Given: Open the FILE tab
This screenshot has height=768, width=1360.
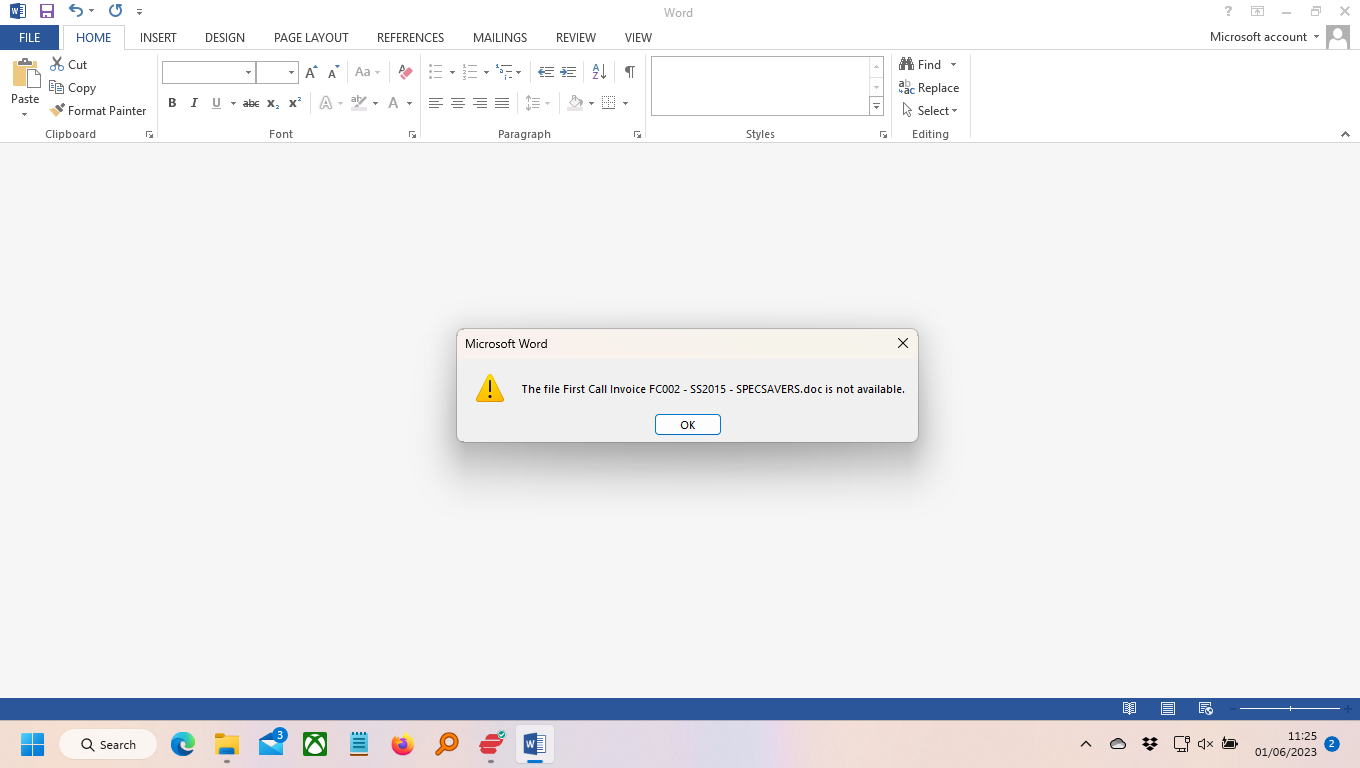Looking at the screenshot, I should click(x=30, y=37).
